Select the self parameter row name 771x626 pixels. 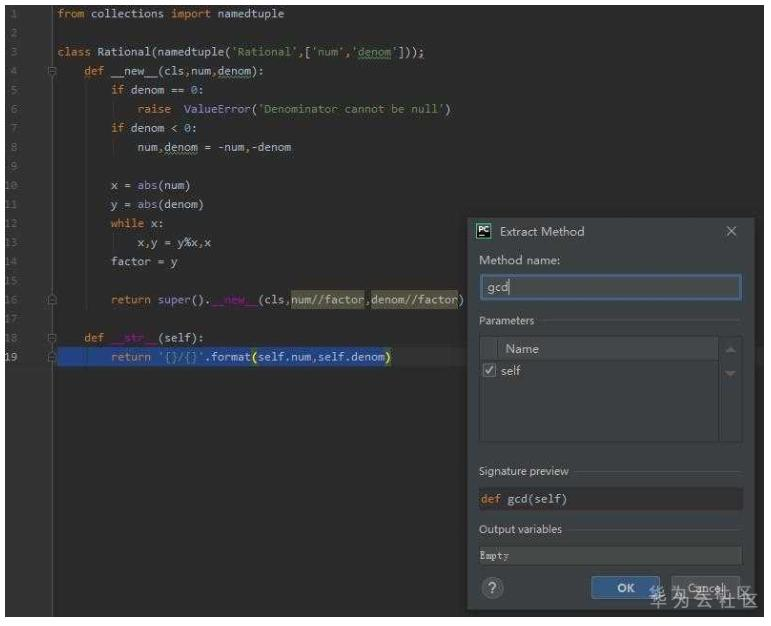click(x=510, y=370)
